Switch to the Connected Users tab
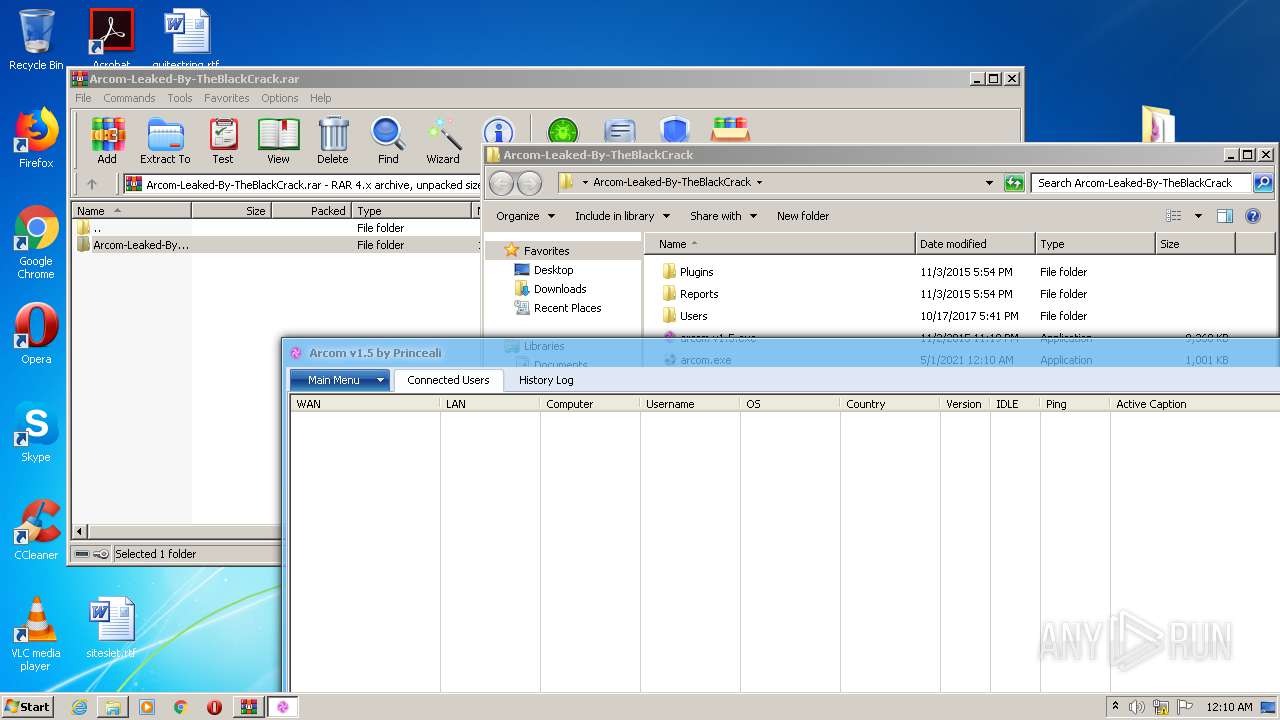1280x720 pixels. (x=448, y=380)
